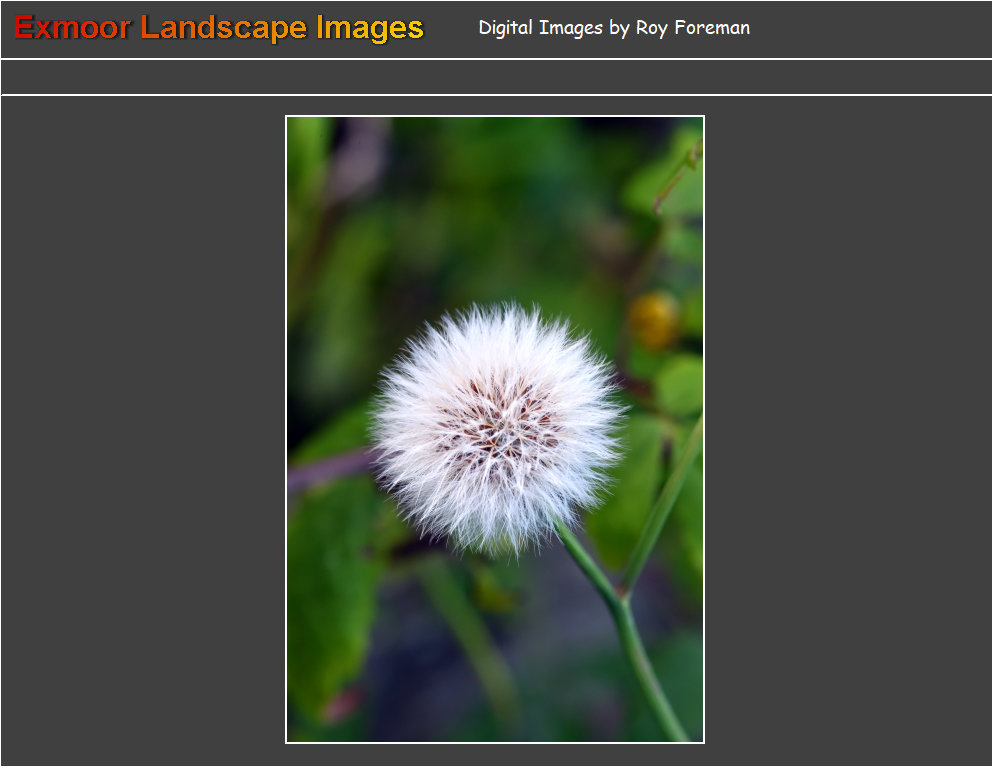Click the grey page background left of photo
The height and width of the screenshot is (767, 993).
pos(140,430)
